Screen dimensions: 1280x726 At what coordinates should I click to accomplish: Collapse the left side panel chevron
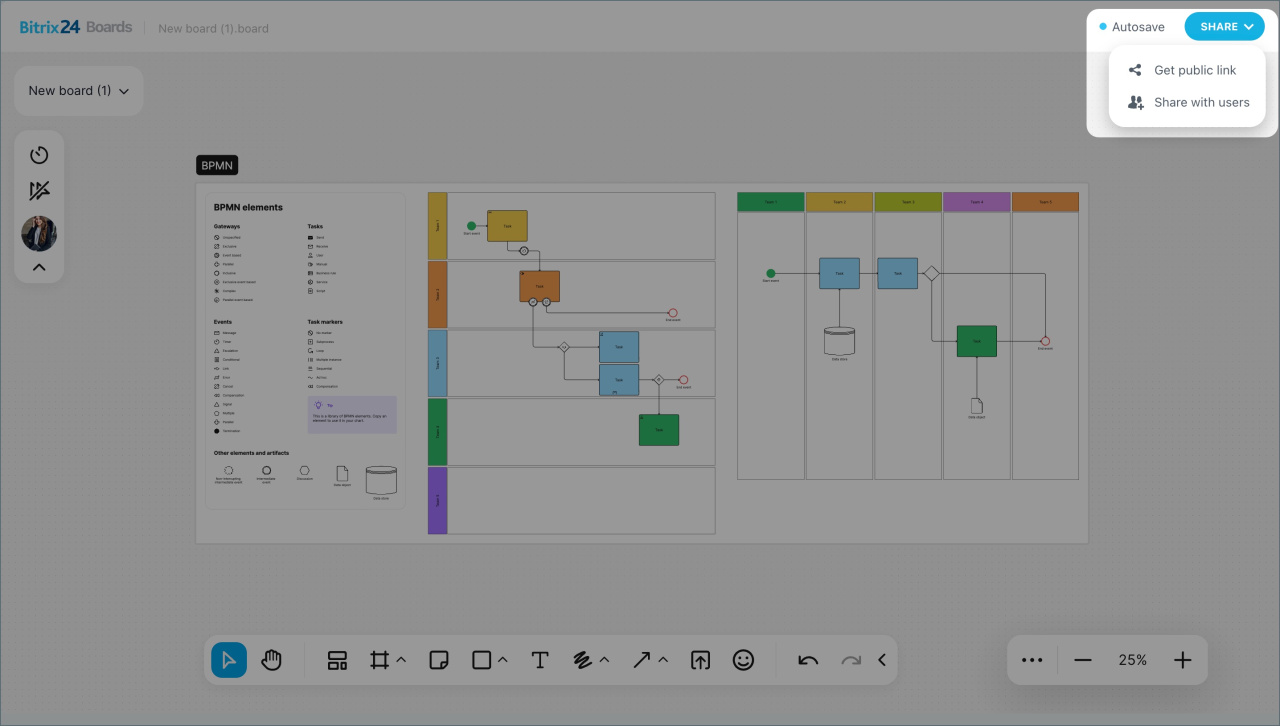(39, 267)
